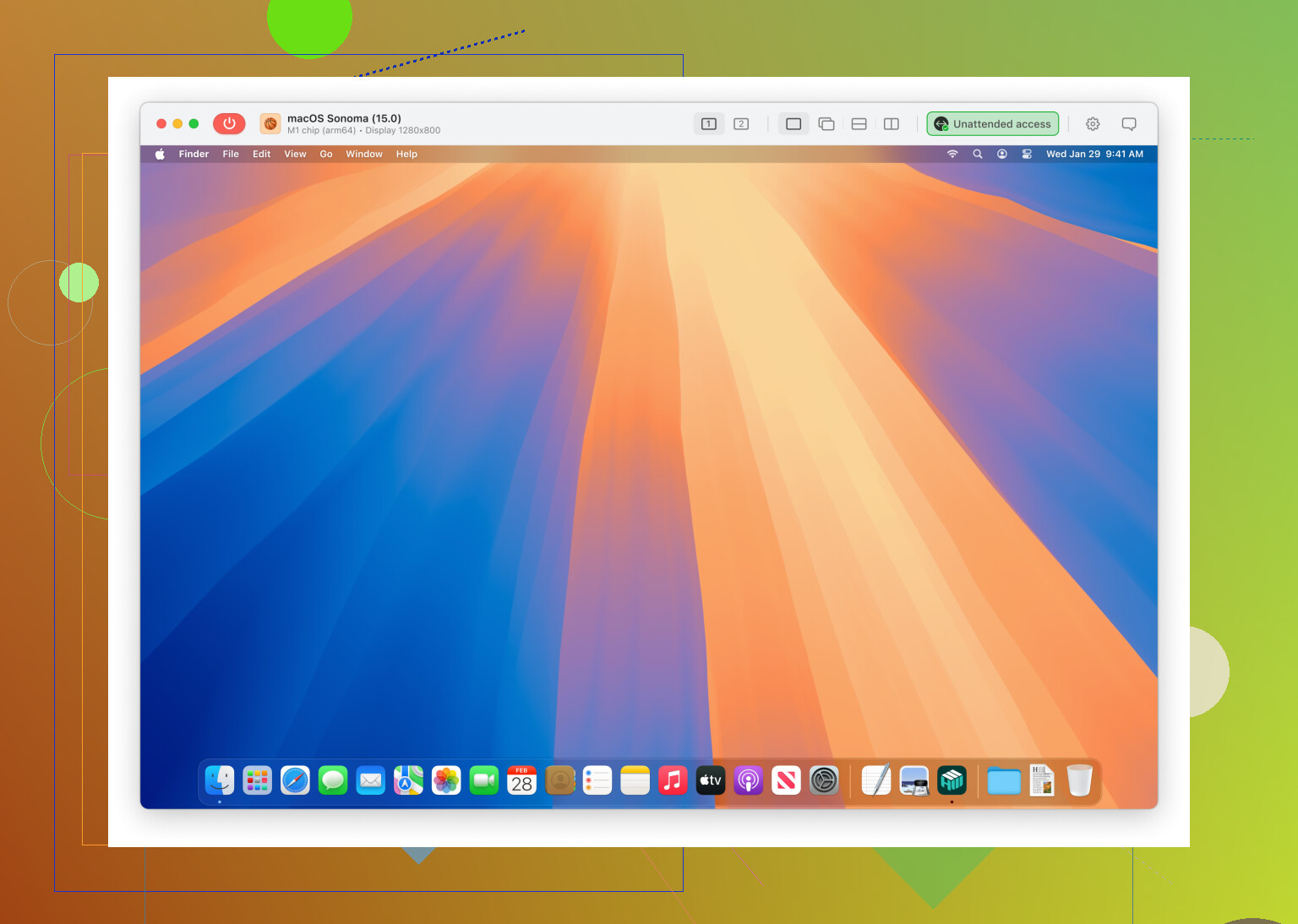Select the single window view layout icon
1298x924 pixels.
coord(793,124)
